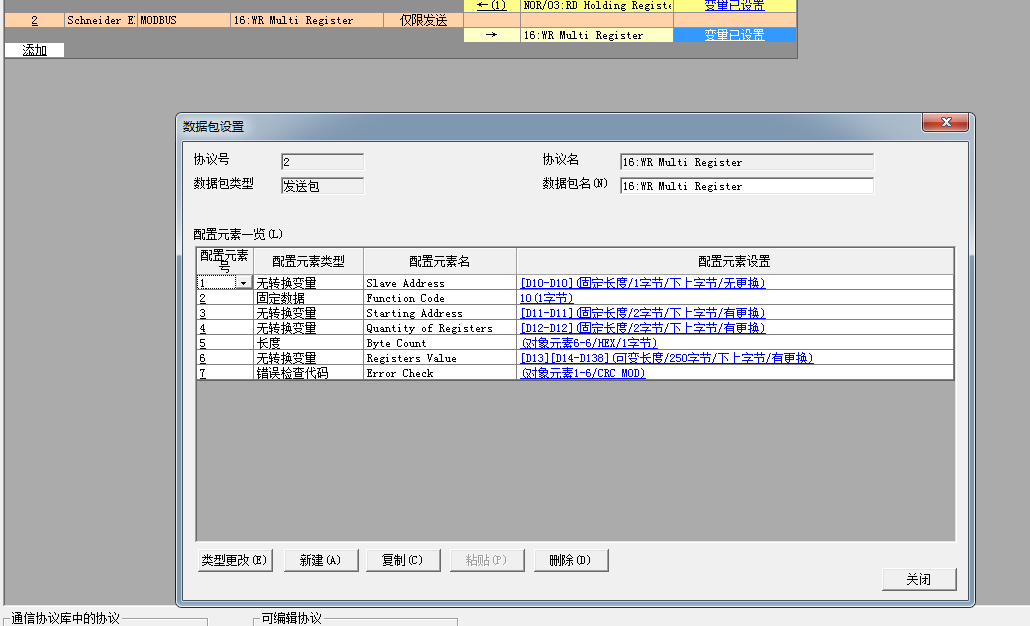The image size is (1030, 626).
Task: Open the Registers Value [D13] setting link
Action: point(666,358)
